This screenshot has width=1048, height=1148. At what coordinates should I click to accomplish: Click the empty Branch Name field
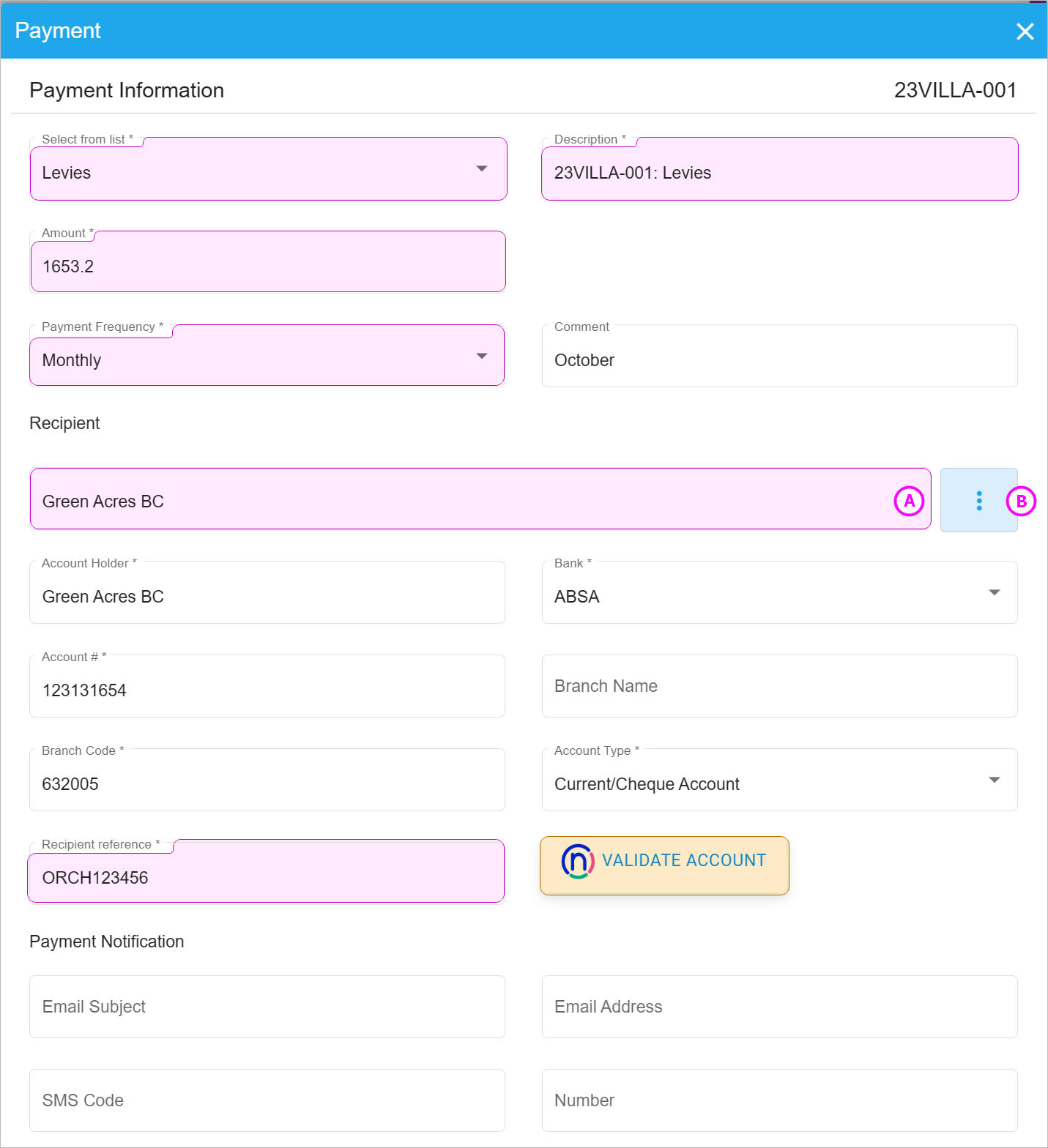779,686
